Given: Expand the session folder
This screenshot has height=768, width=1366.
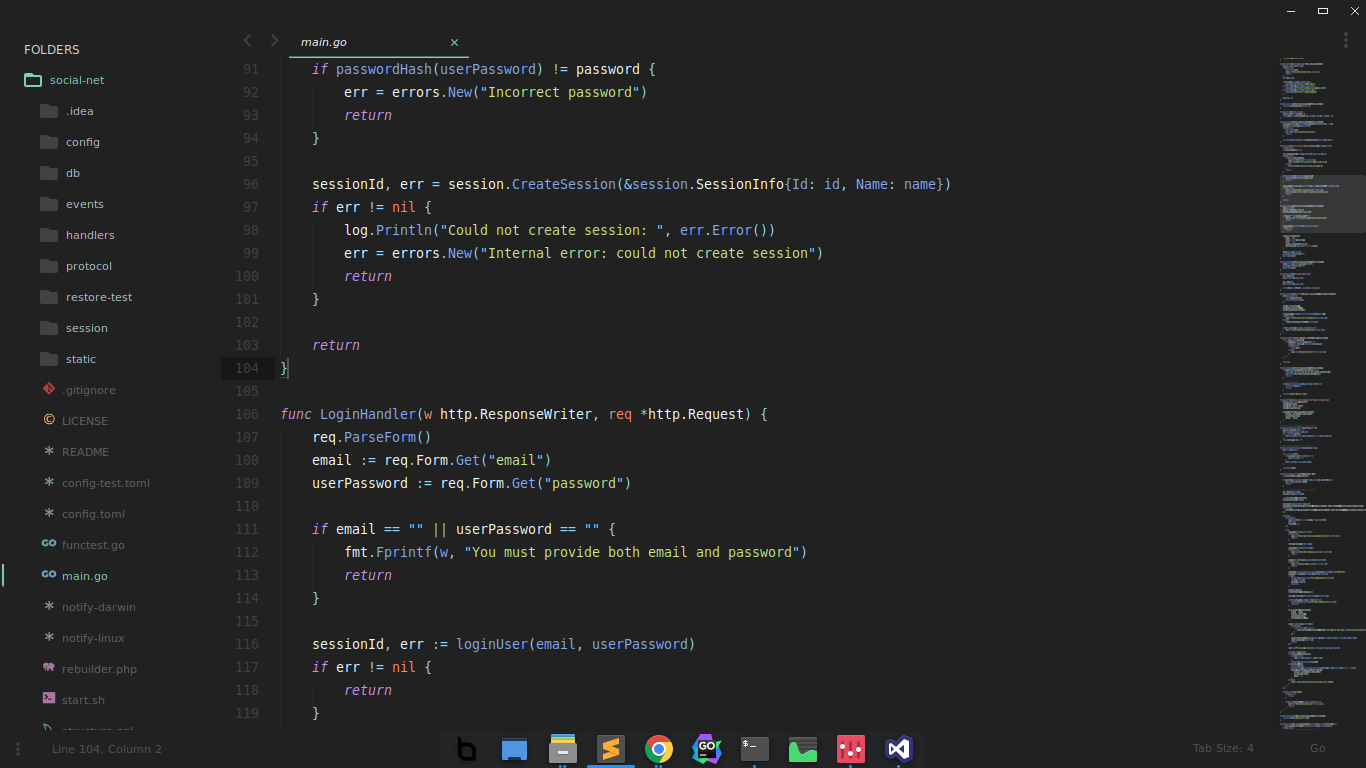Looking at the screenshot, I should click(x=49, y=328).
